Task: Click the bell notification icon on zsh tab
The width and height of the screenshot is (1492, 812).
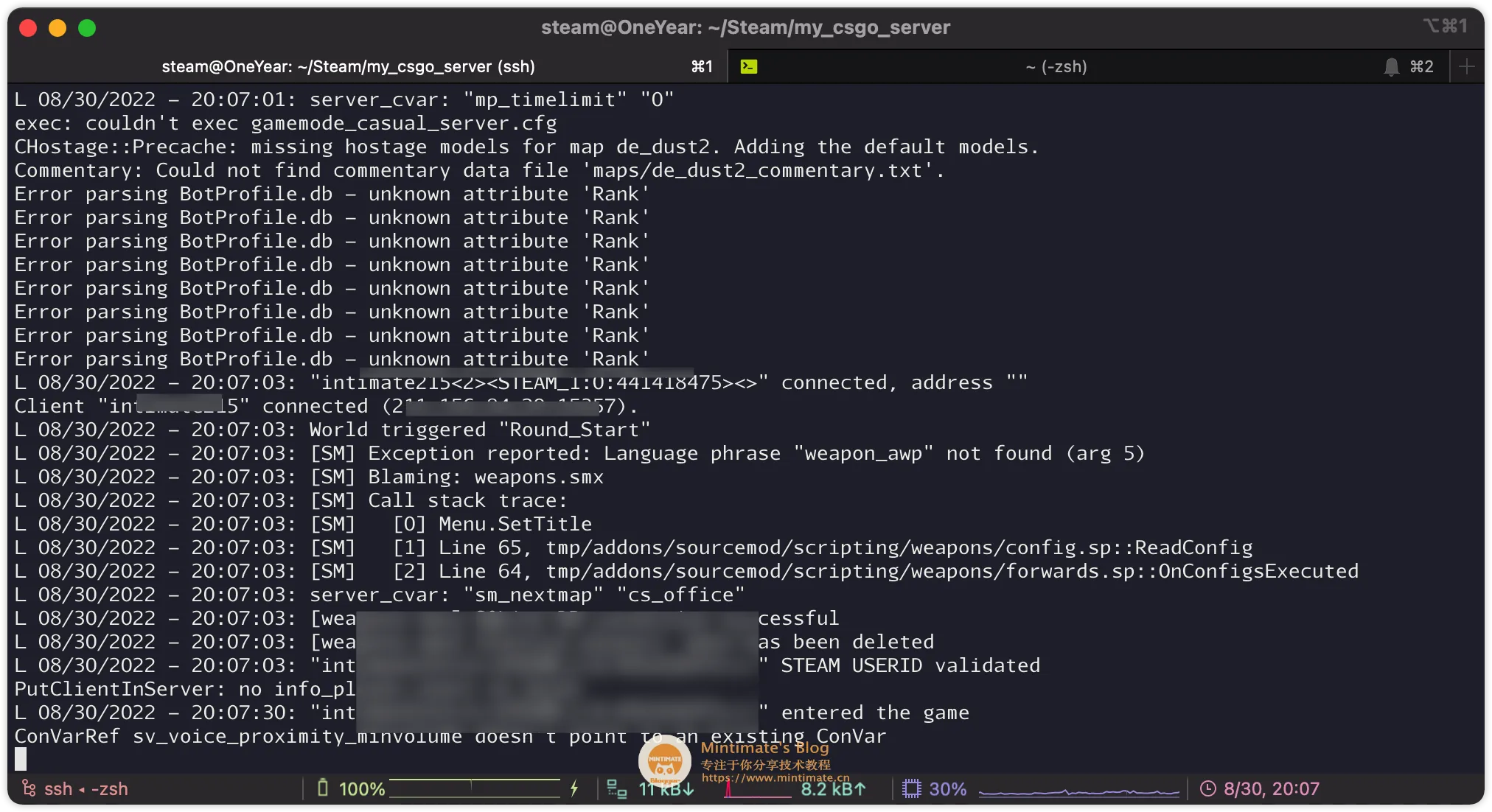Action: click(1391, 67)
